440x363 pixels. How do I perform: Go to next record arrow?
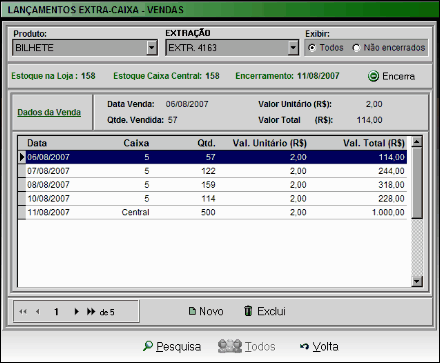pyautogui.click(x=76, y=312)
